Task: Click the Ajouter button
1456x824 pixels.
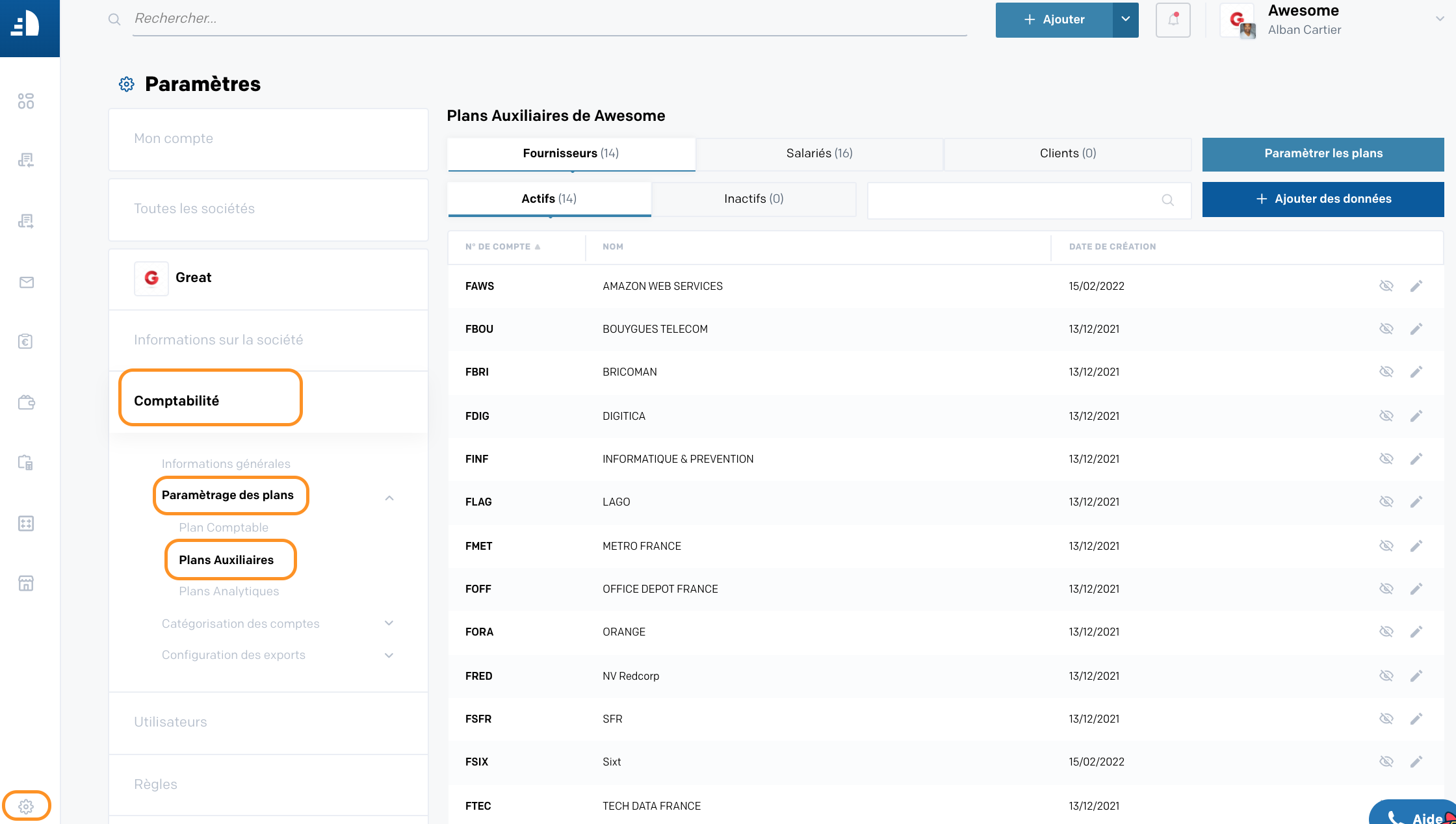Action: point(1054,19)
